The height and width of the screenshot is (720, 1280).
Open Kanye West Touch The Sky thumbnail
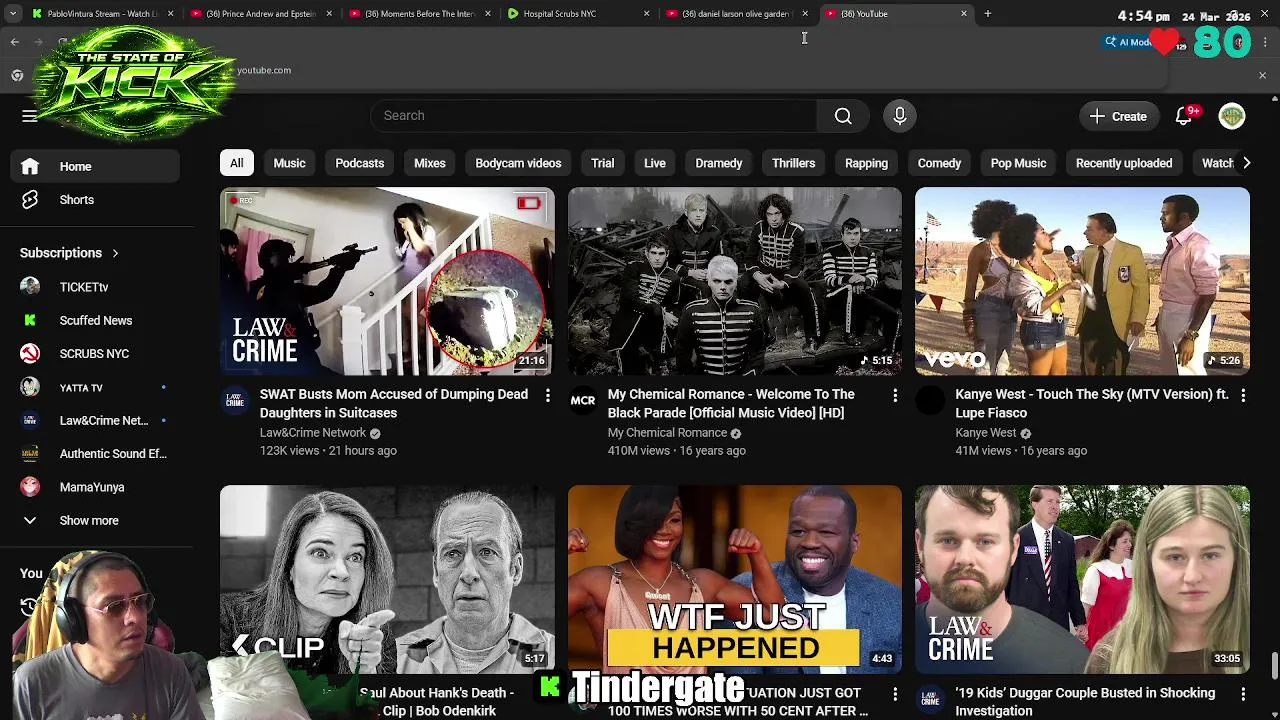coord(1082,281)
